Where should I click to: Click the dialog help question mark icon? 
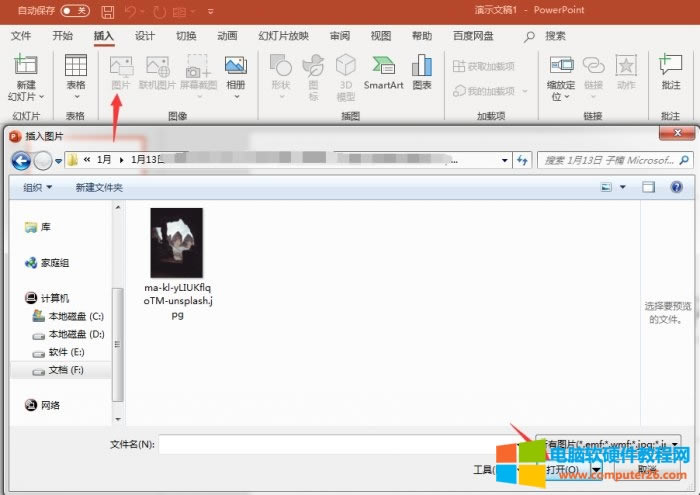(676, 187)
